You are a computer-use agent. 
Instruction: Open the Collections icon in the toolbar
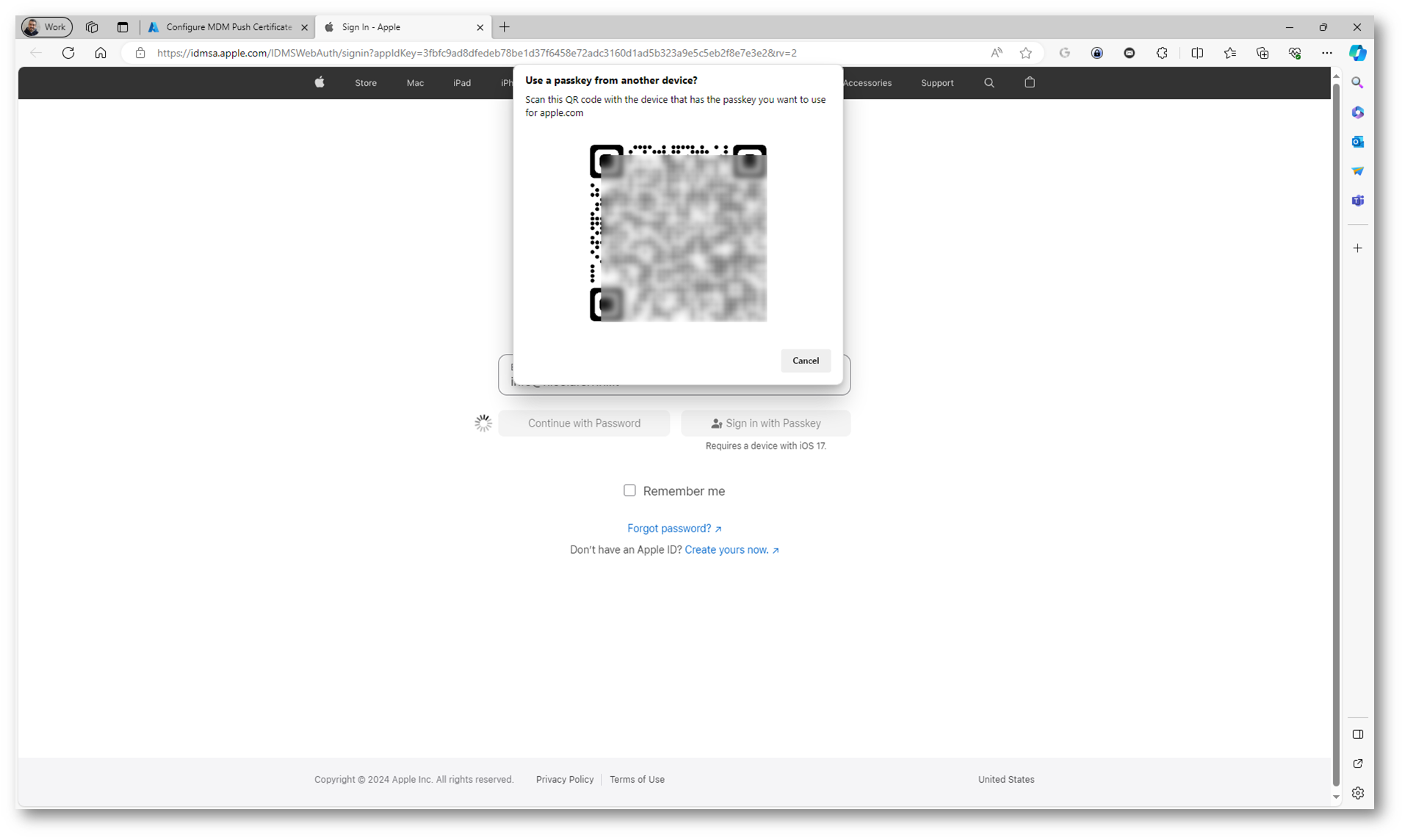tap(1263, 53)
